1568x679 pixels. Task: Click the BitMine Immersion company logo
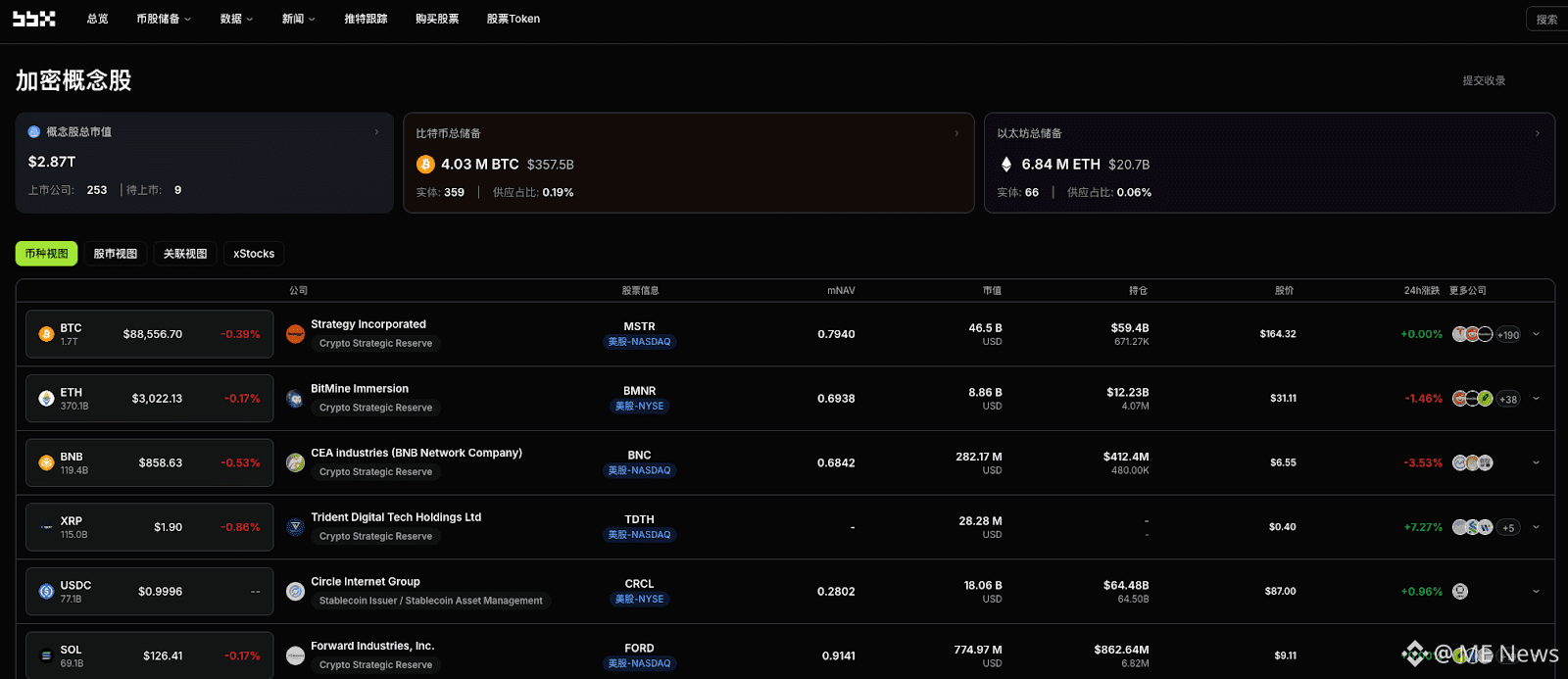tap(295, 399)
